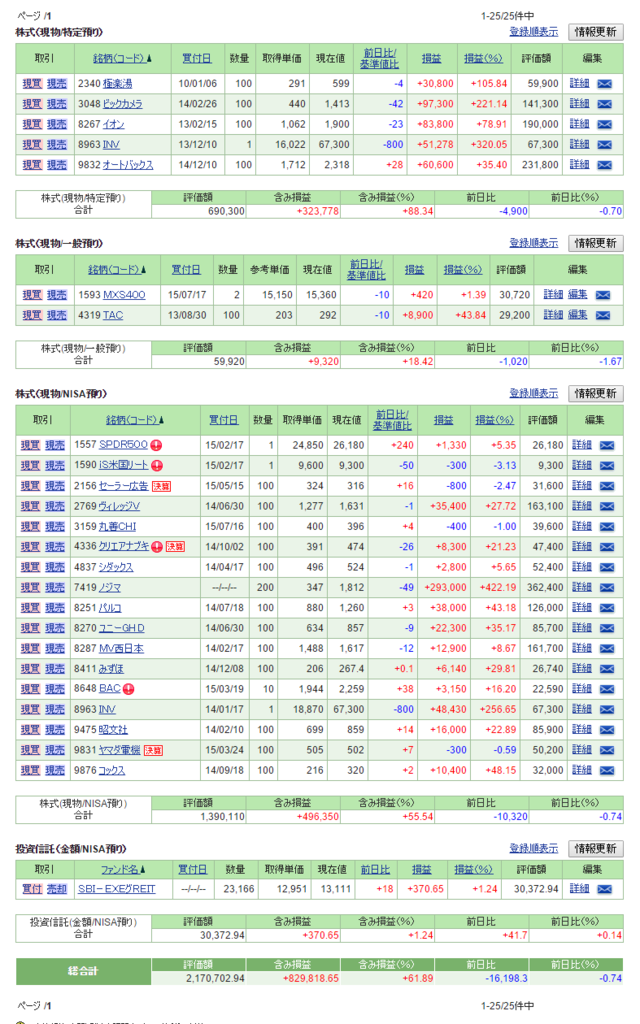Click 現買 in the 2340 極楽湯 row
Viewport: 640px width, 1024px height.
[32, 84]
